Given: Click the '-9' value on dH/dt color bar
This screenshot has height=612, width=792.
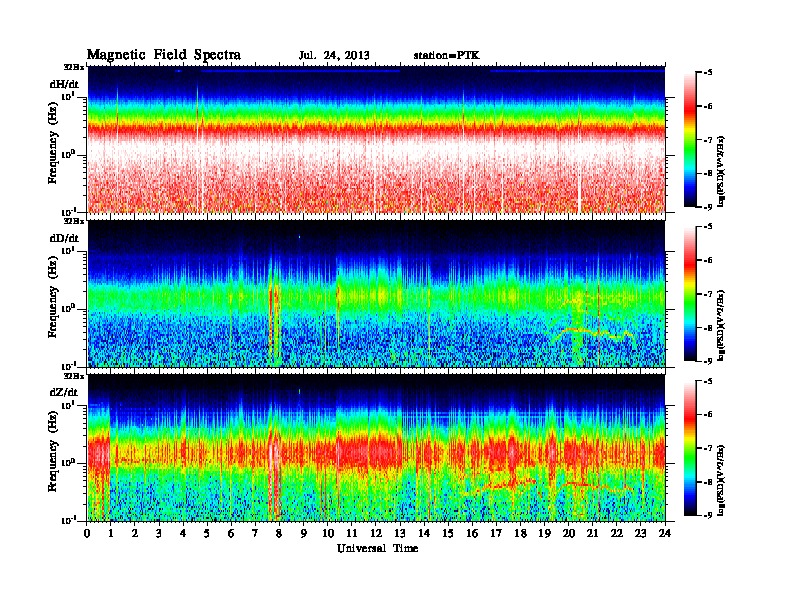Looking at the screenshot, I should (709, 207).
